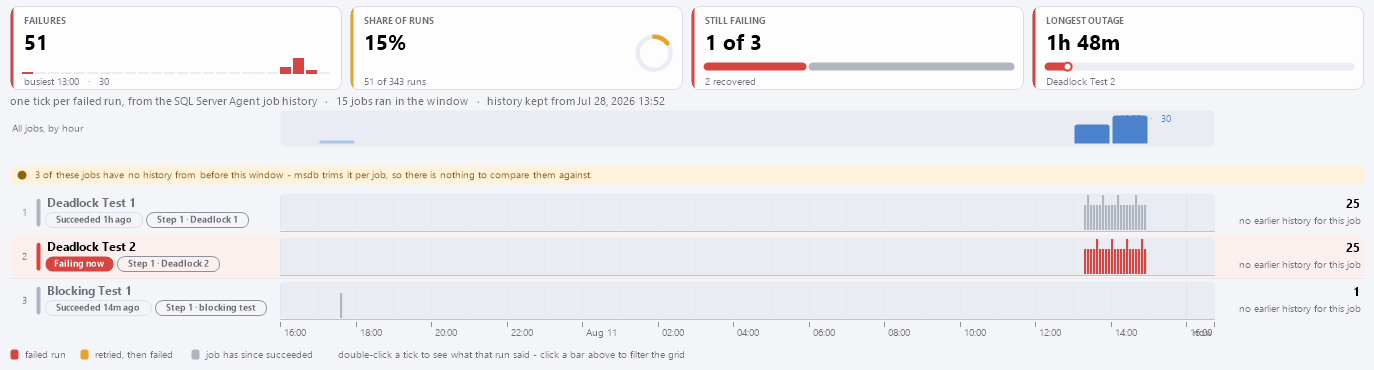Click the '15 jobs ran in the window' text
Viewport: 1374px width, 370px height.
pyautogui.click(x=401, y=101)
